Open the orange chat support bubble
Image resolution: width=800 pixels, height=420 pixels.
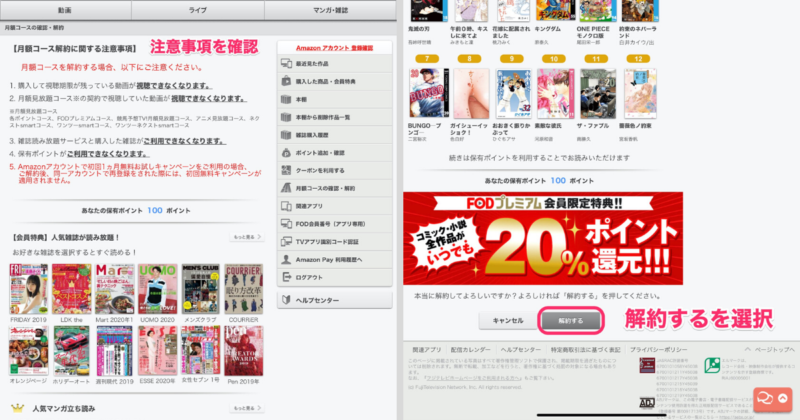tap(772, 399)
